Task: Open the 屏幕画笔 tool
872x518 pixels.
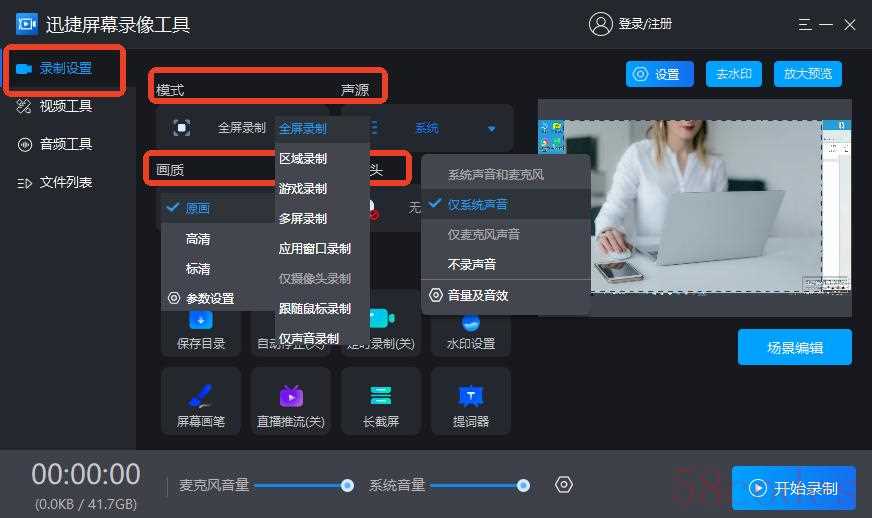Action: 201,401
